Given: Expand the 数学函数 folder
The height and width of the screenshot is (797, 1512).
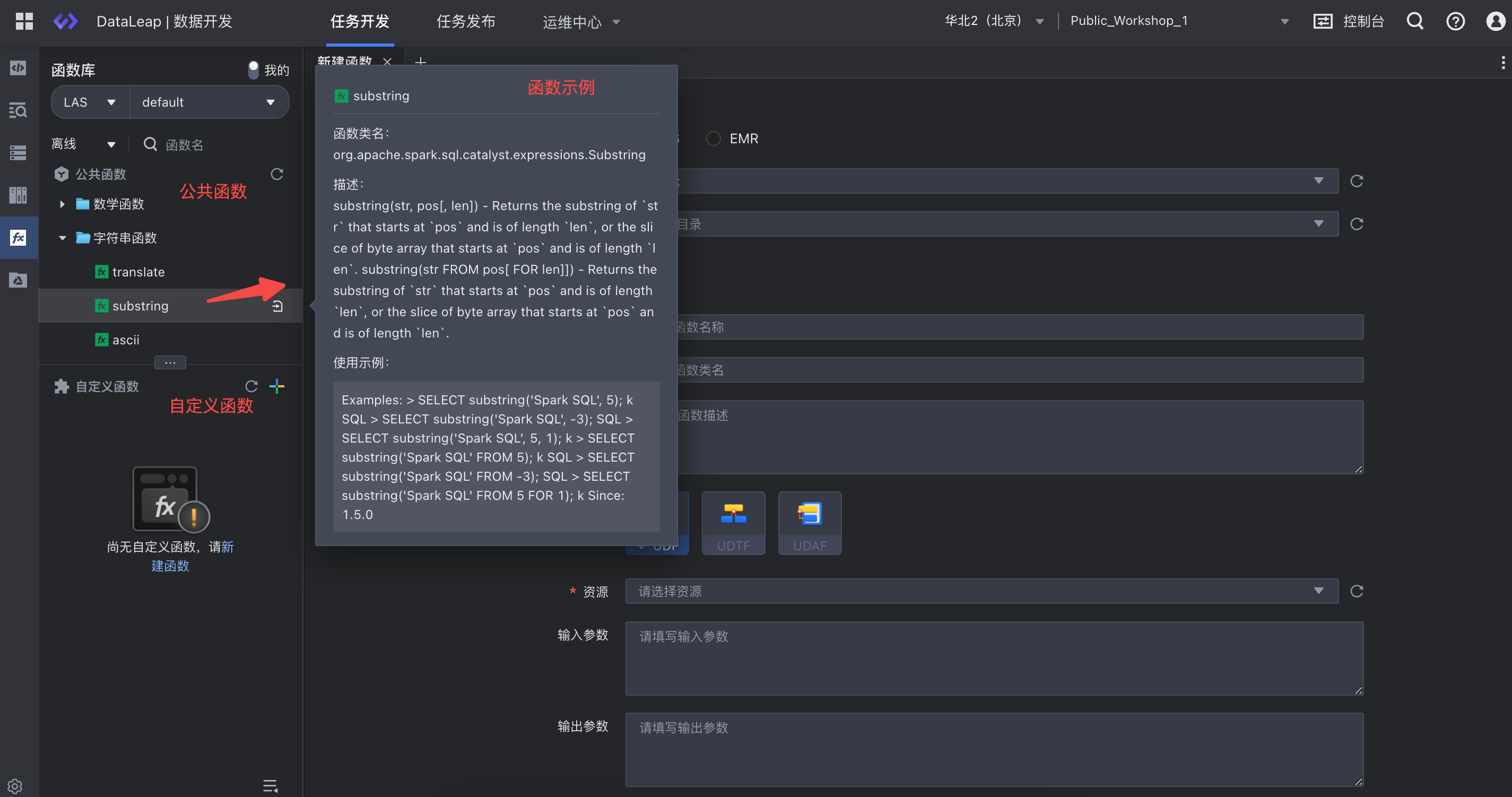Looking at the screenshot, I should 62,204.
